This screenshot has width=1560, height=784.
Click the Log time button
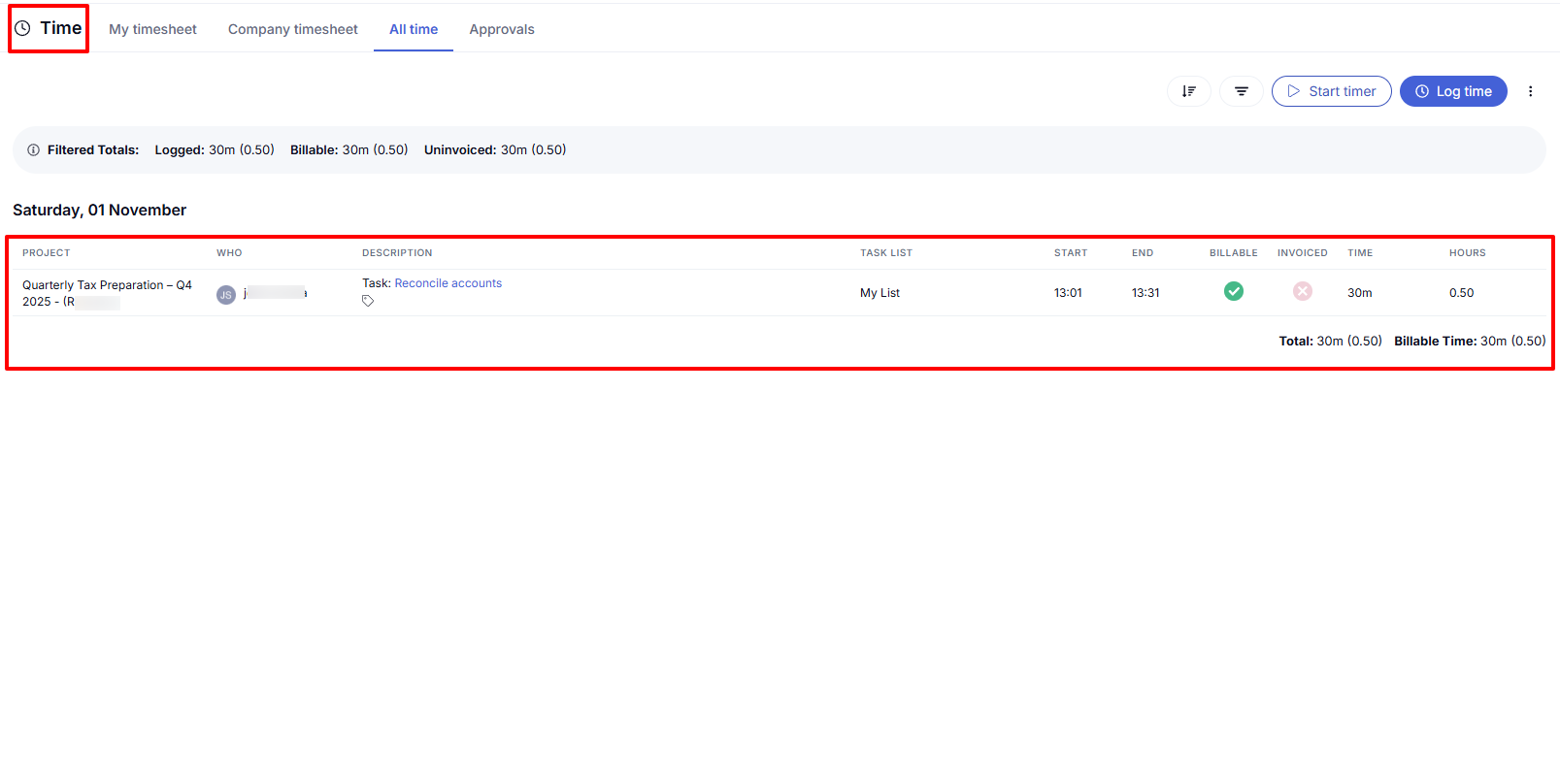(1452, 91)
